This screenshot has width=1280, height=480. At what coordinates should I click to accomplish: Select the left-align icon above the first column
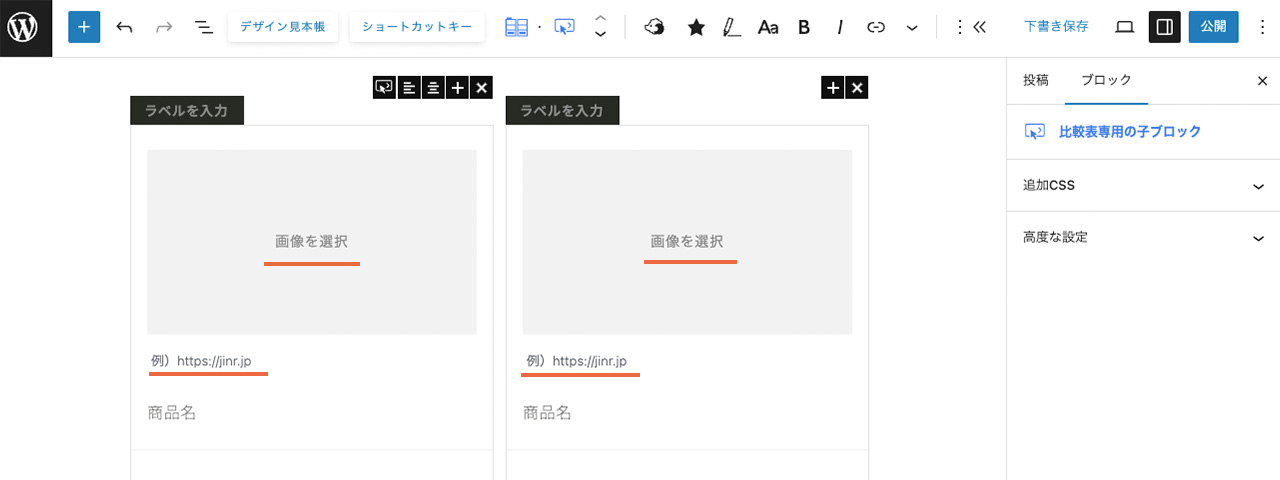pos(409,88)
